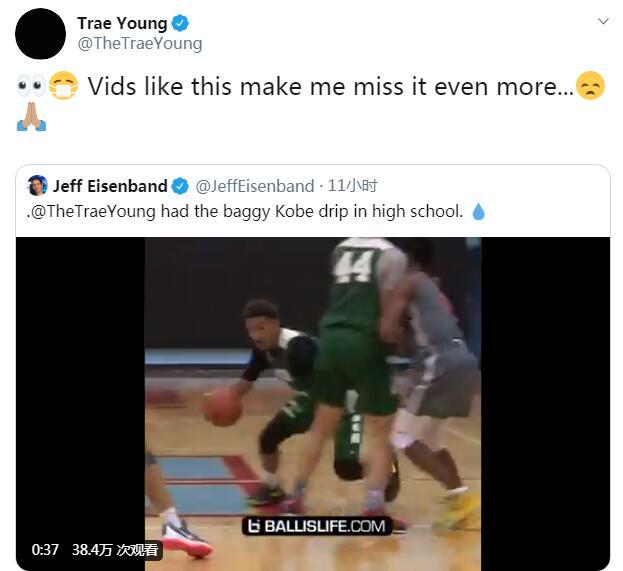Click the eyes emoji in the tweet

31,86
